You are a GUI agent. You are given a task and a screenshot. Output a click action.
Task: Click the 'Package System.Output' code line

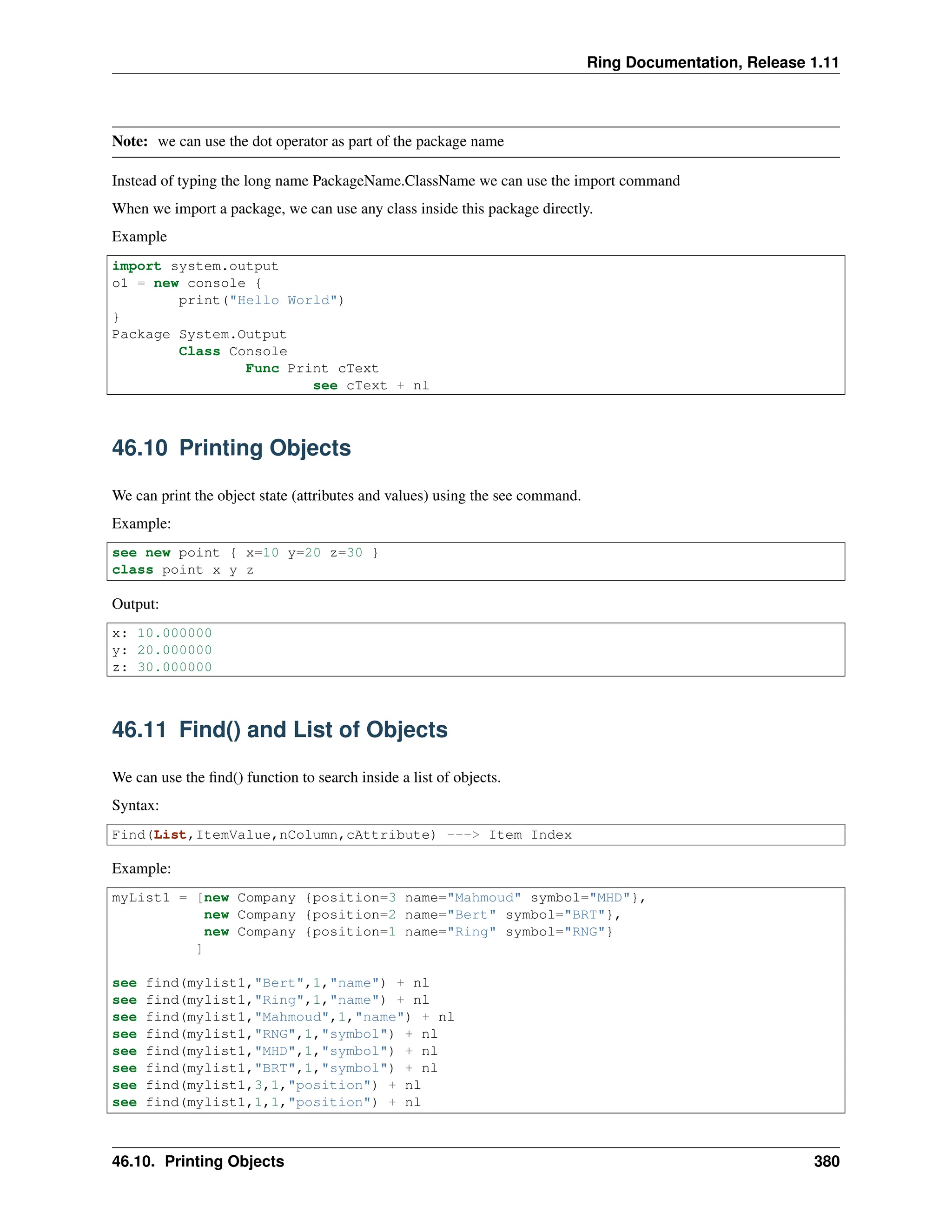[x=199, y=335]
